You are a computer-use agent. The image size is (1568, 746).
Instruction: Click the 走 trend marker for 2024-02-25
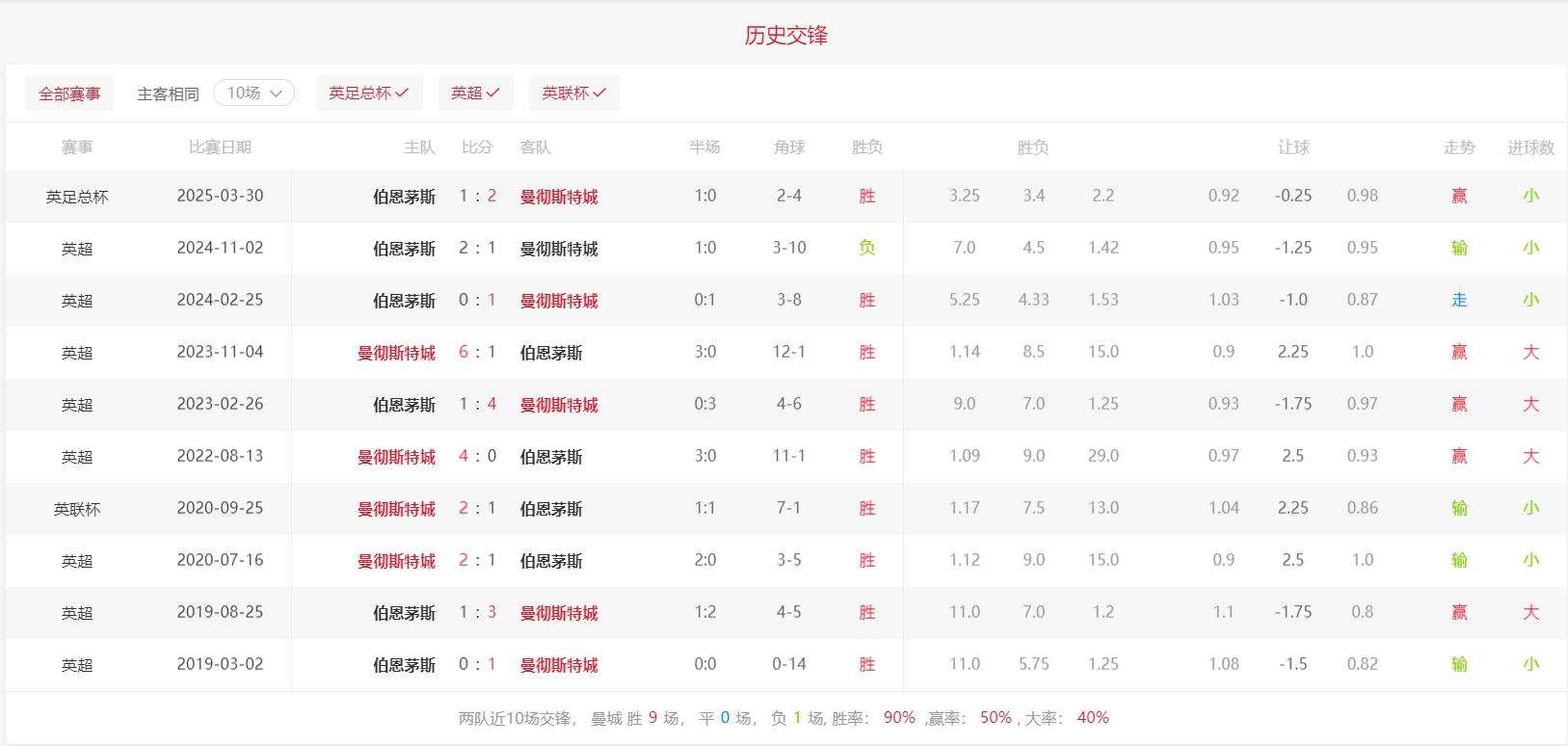coord(1459,301)
